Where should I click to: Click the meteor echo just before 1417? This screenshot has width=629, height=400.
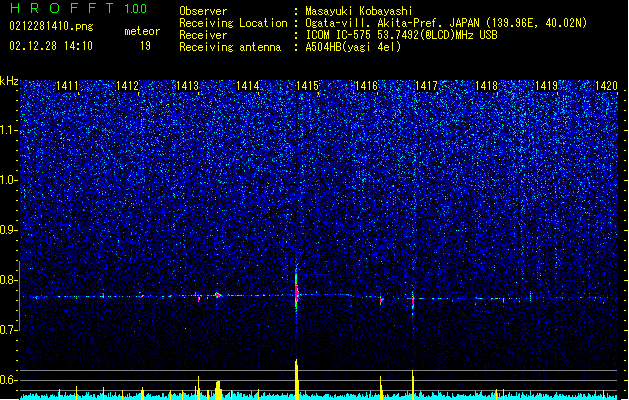[x=413, y=301]
